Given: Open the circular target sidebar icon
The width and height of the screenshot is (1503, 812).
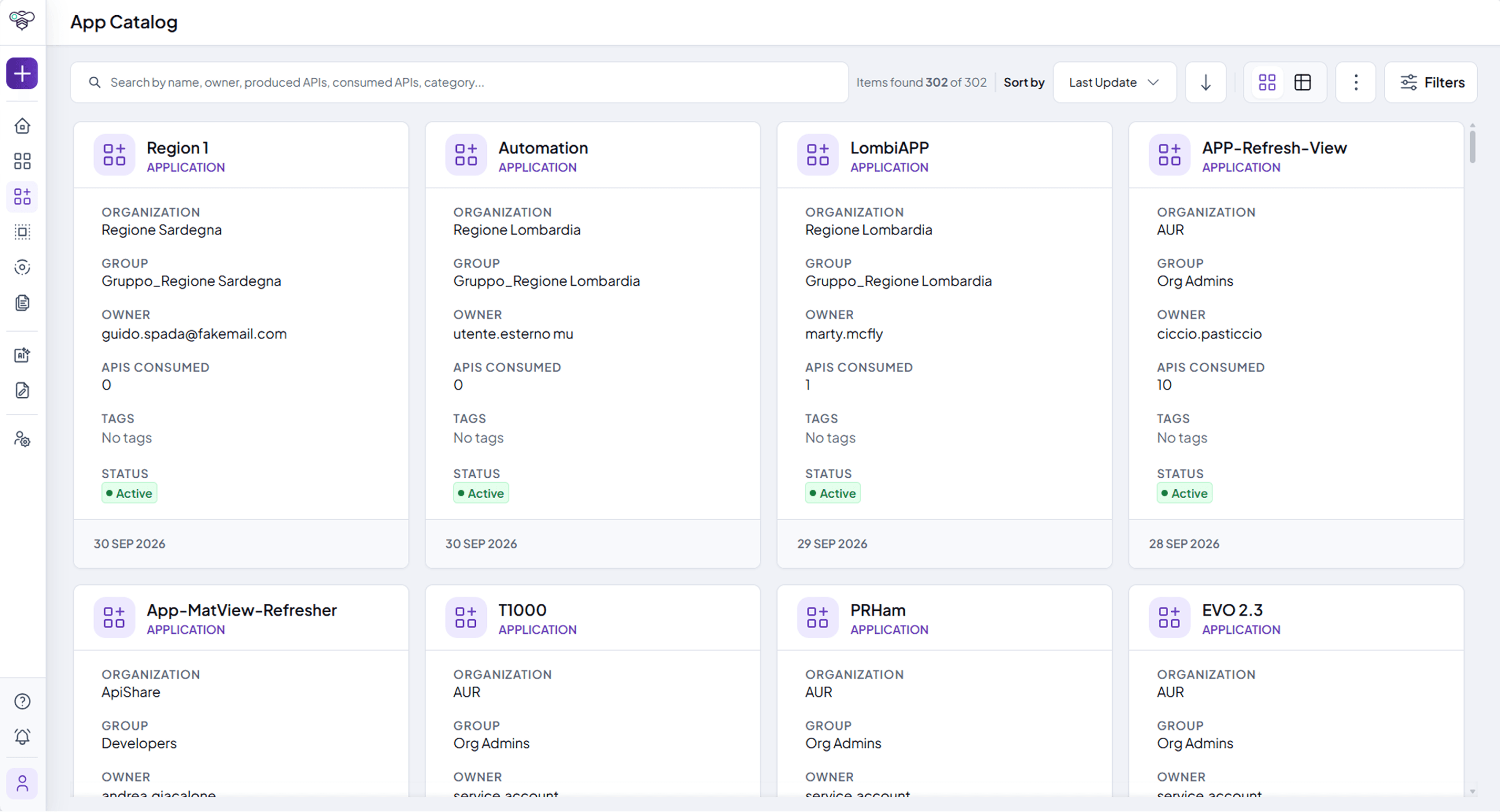Looking at the screenshot, I should pos(22,268).
